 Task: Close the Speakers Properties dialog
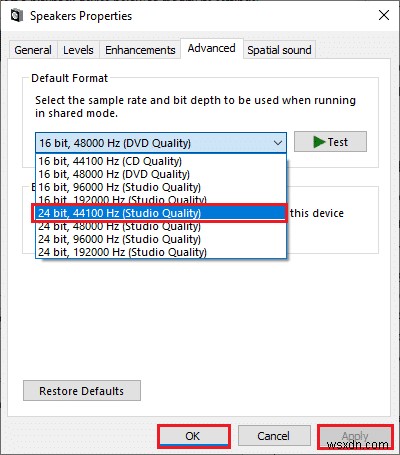pos(384,15)
